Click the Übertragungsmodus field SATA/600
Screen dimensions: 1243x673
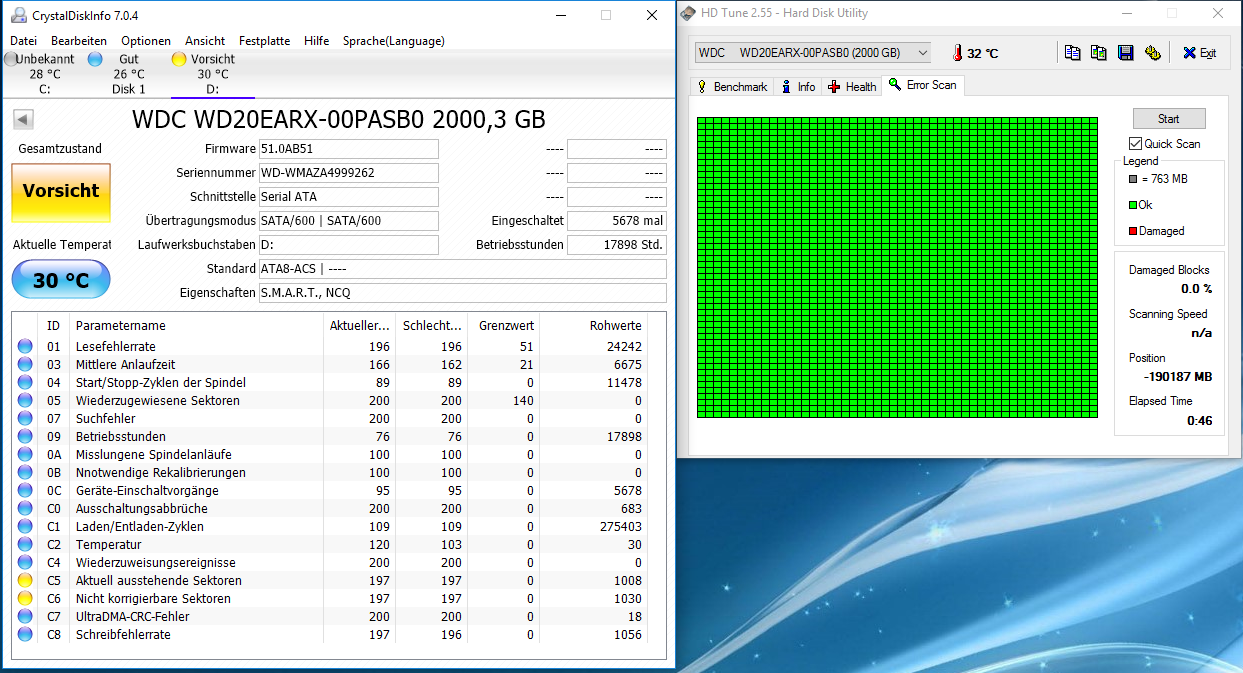[x=348, y=221]
